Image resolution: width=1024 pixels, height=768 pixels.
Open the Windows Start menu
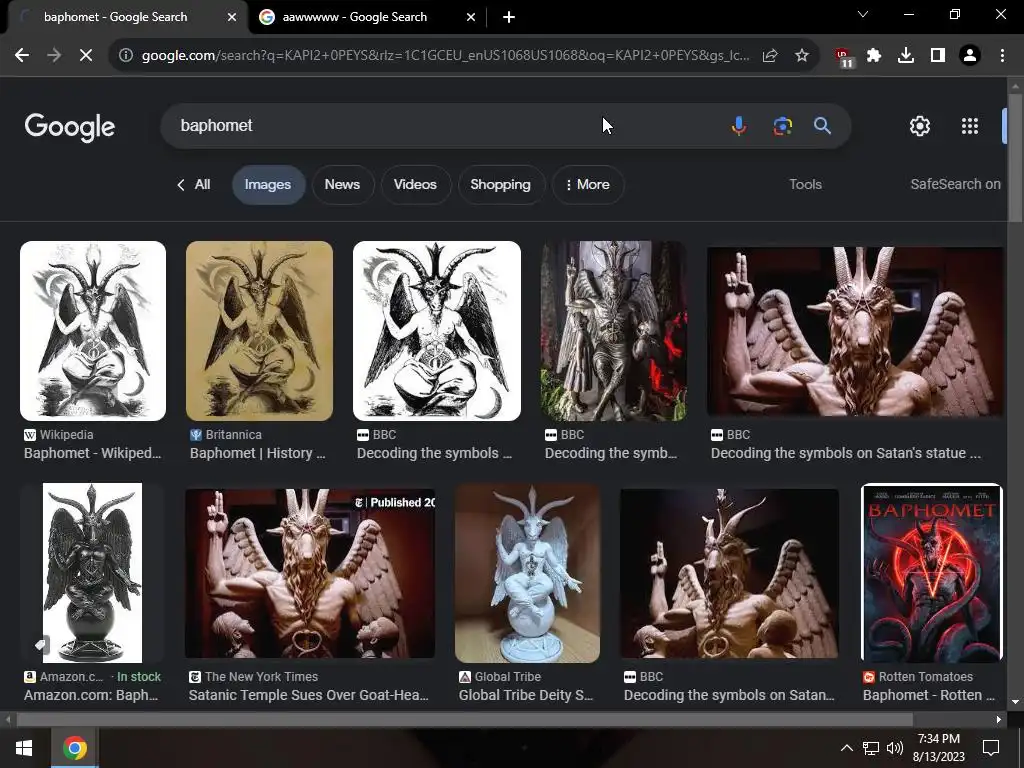point(24,748)
